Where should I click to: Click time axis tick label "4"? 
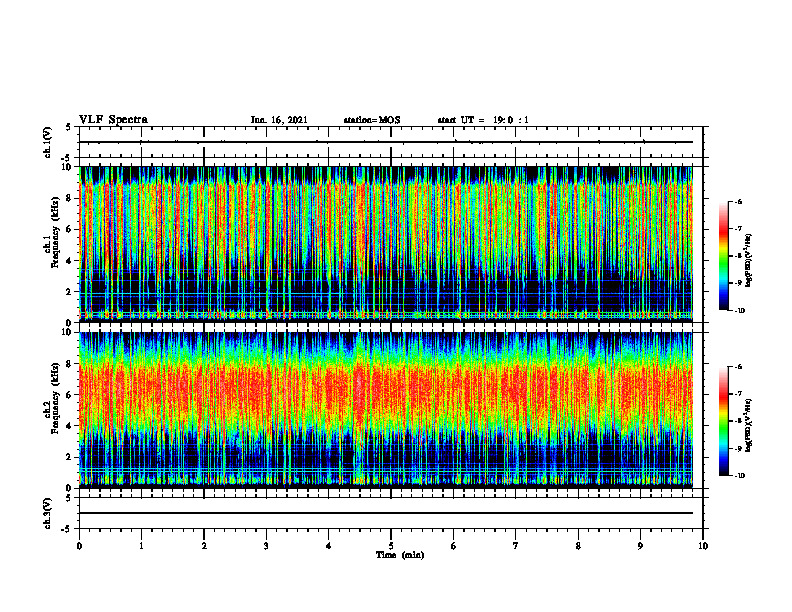click(x=329, y=546)
